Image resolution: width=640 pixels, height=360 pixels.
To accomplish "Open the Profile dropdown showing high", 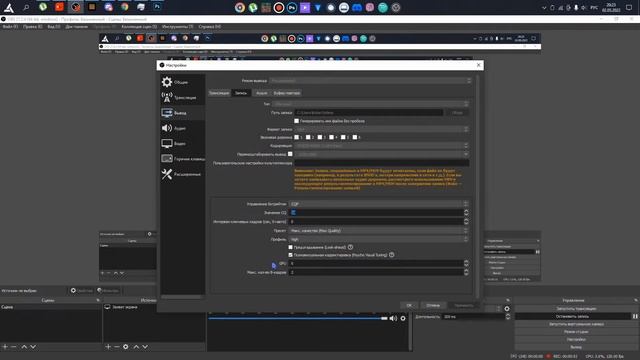I will point(379,239).
